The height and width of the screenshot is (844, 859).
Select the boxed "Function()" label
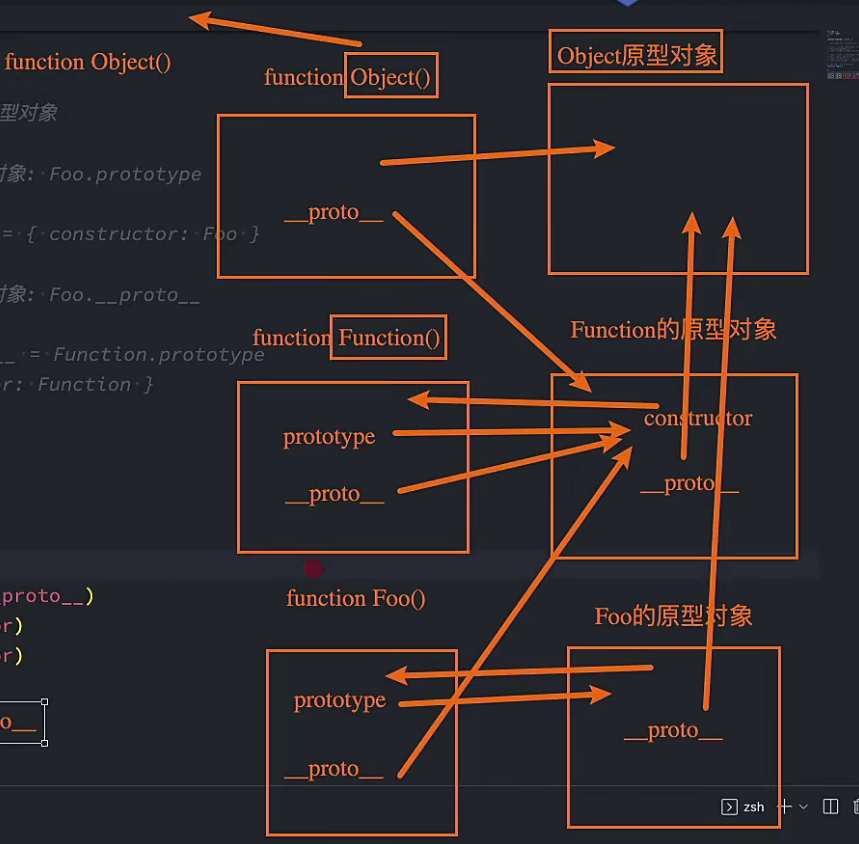[x=389, y=338]
